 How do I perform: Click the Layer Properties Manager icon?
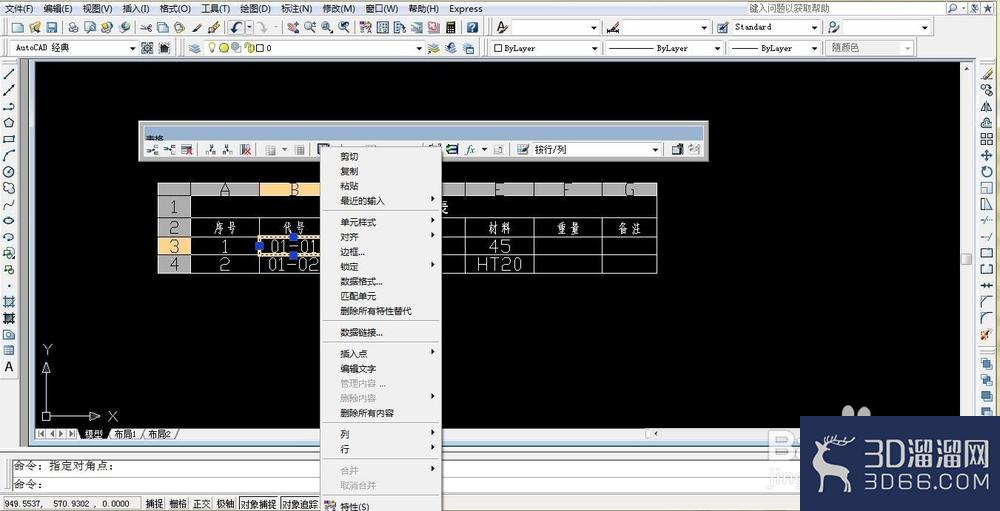coord(195,48)
